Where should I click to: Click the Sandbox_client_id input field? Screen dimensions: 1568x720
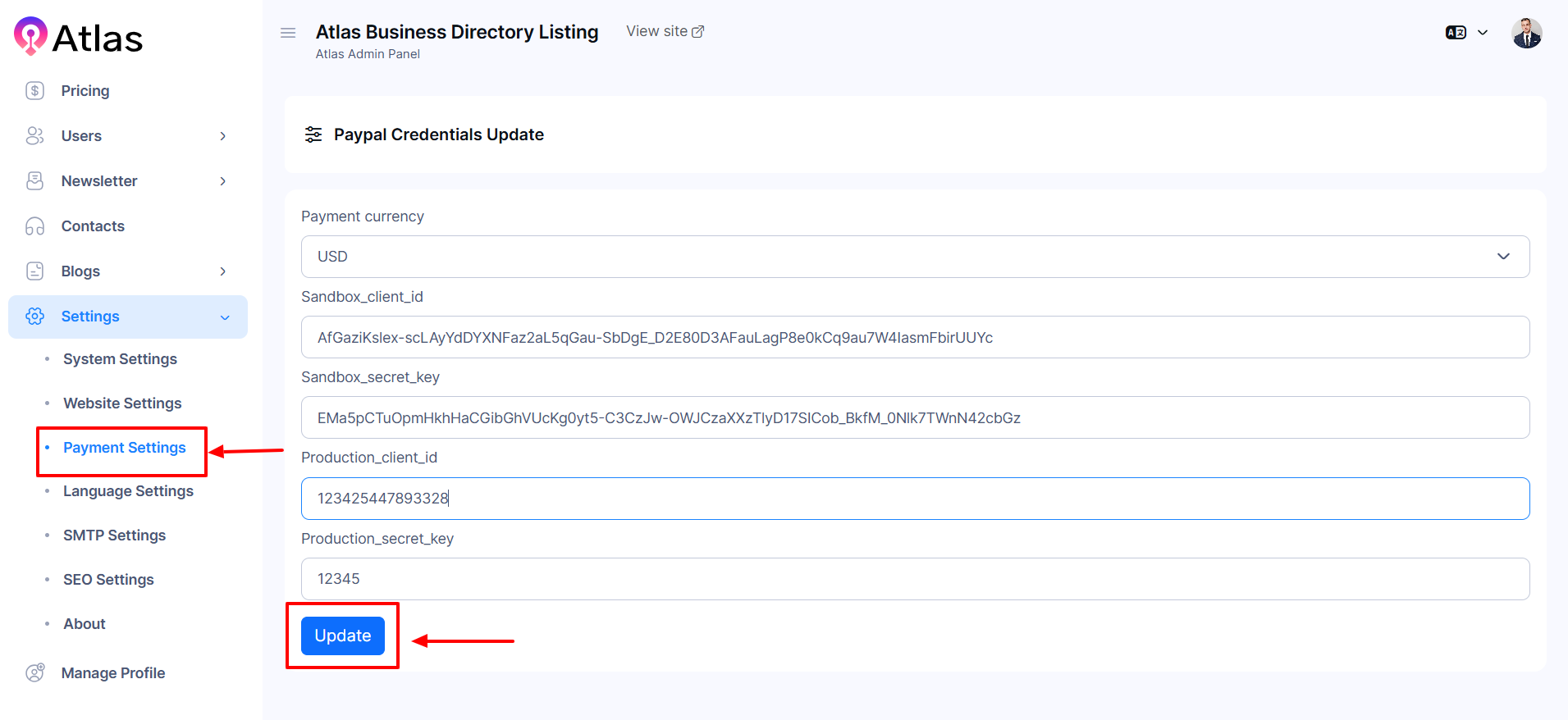[914, 337]
